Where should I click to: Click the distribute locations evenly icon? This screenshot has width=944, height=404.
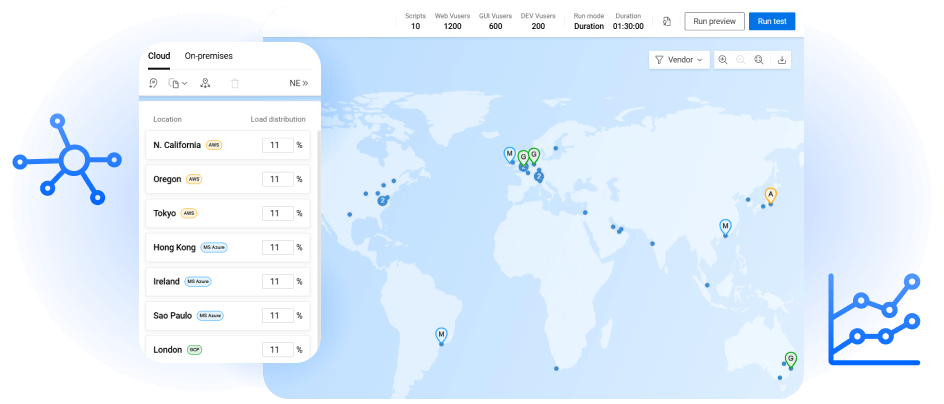click(205, 84)
